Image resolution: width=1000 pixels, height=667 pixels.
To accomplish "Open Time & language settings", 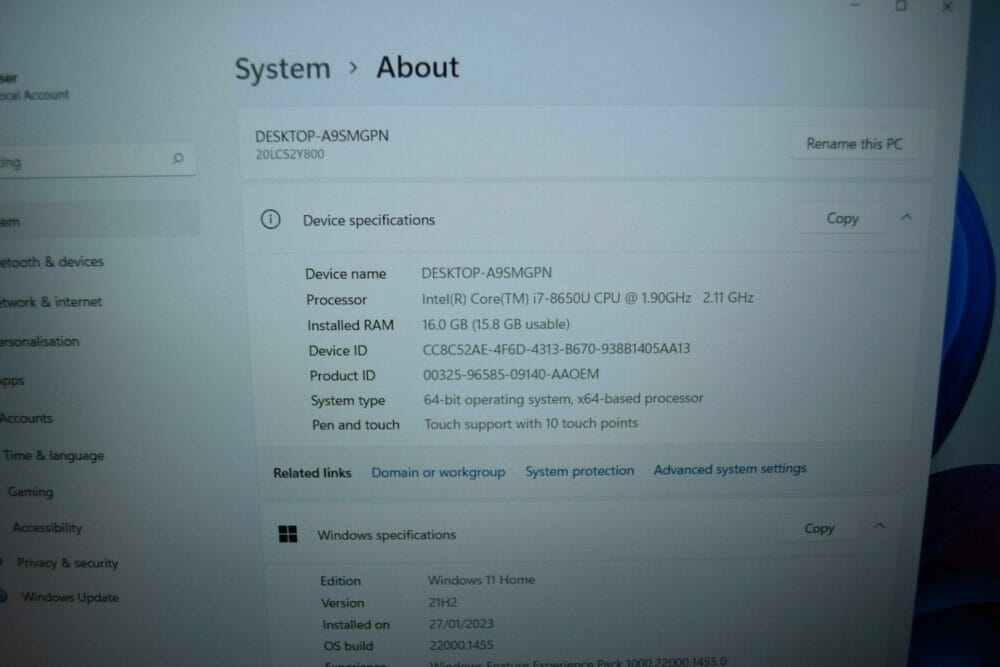I will [53, 456].
